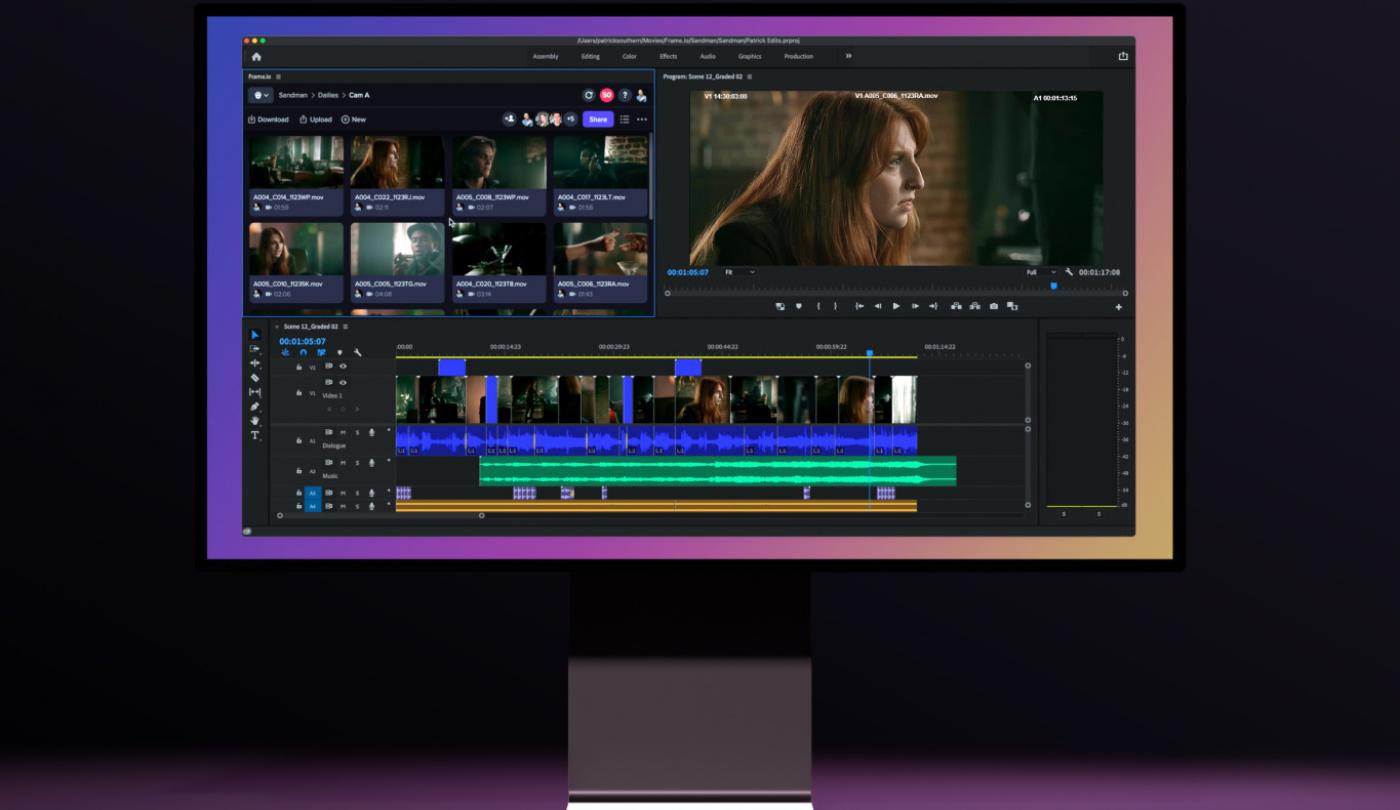Mute the Dialogue track
The height and width of the screenshot is (810, 1400).
tap(343, 433)
